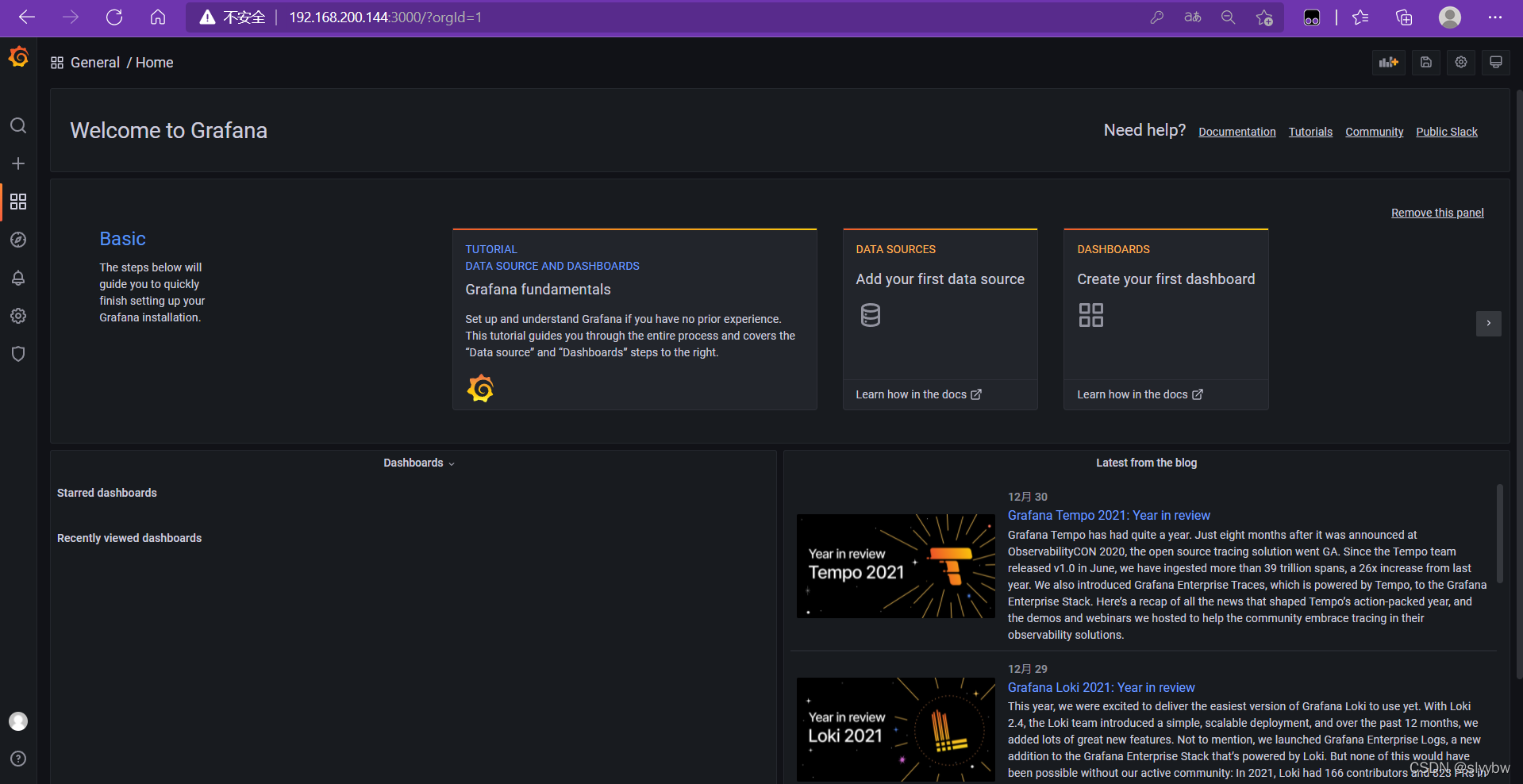Open the Alerting bell icon
Image resolution: width=1523 pixels, height=784 pixels.
click(18, 278)
